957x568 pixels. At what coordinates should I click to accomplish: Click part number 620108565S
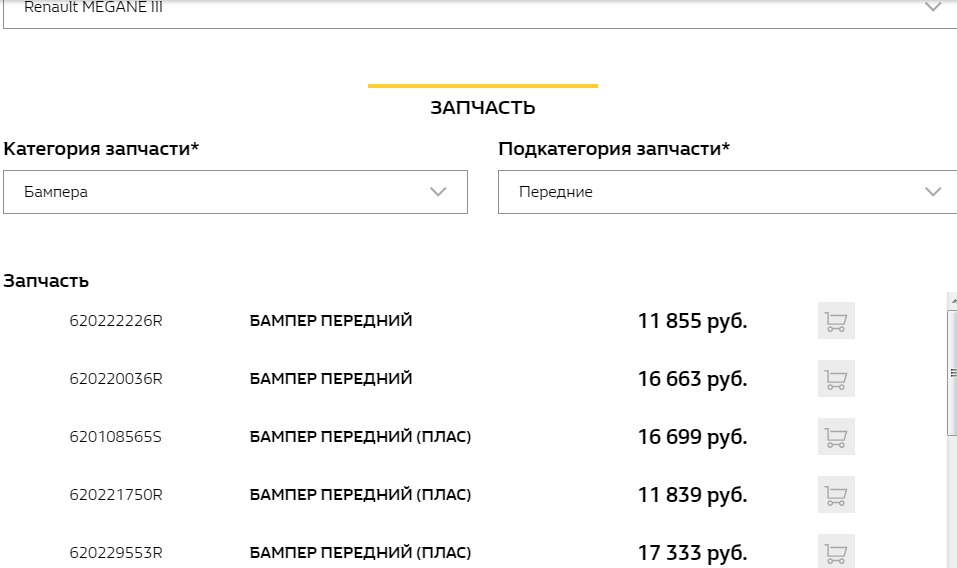point(115,437)
